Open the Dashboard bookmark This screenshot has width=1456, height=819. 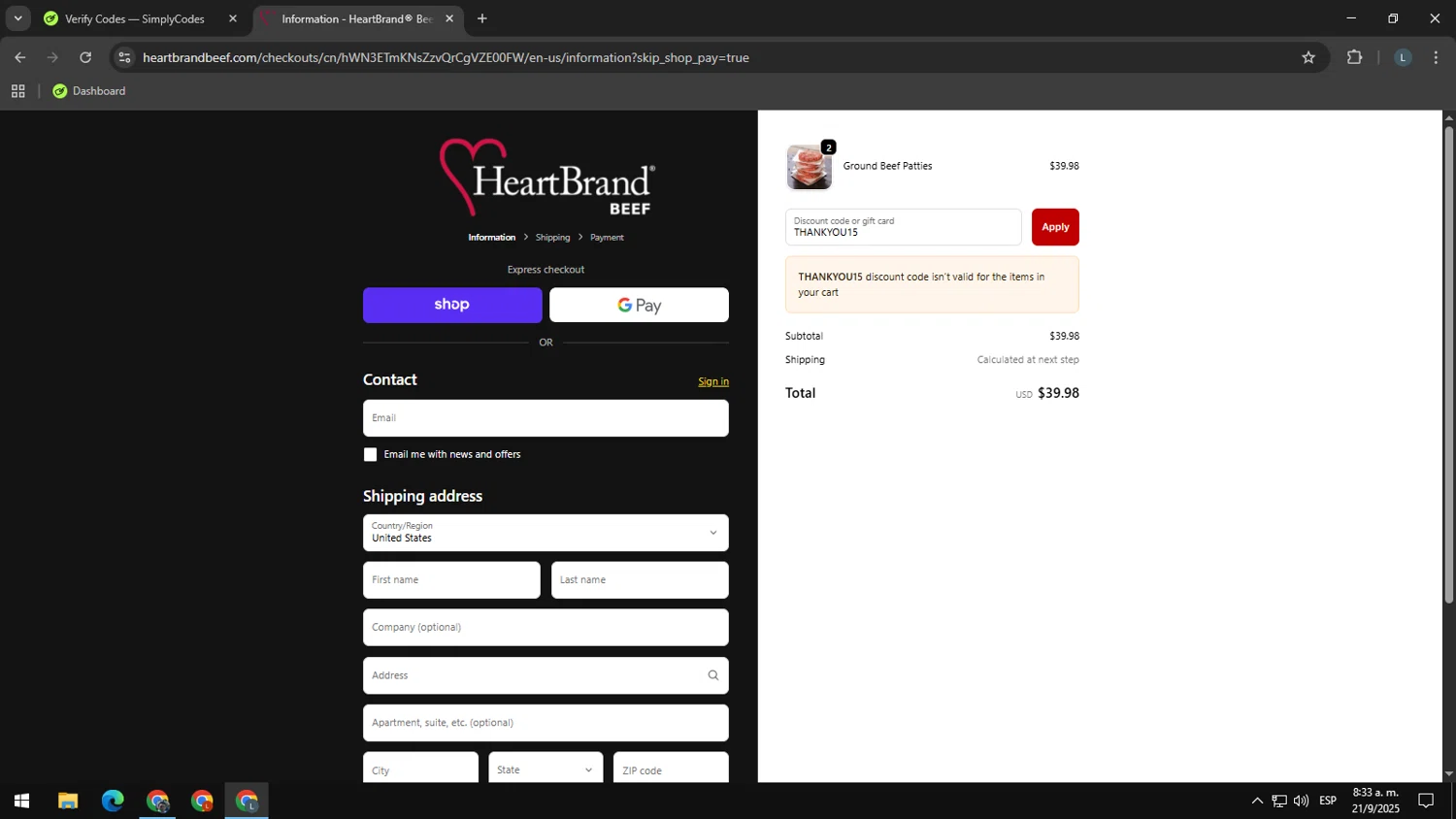pos(89,91)
